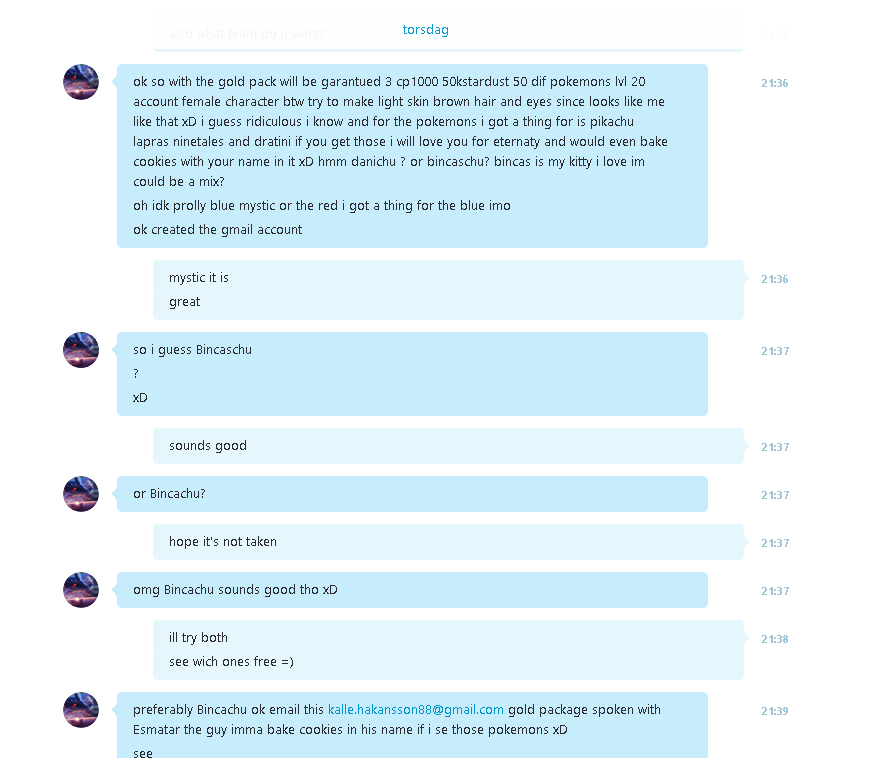Select the 'hope it's not taken' message
The height and width of the screenshot is (784, 876).
[x=449, y=542]
